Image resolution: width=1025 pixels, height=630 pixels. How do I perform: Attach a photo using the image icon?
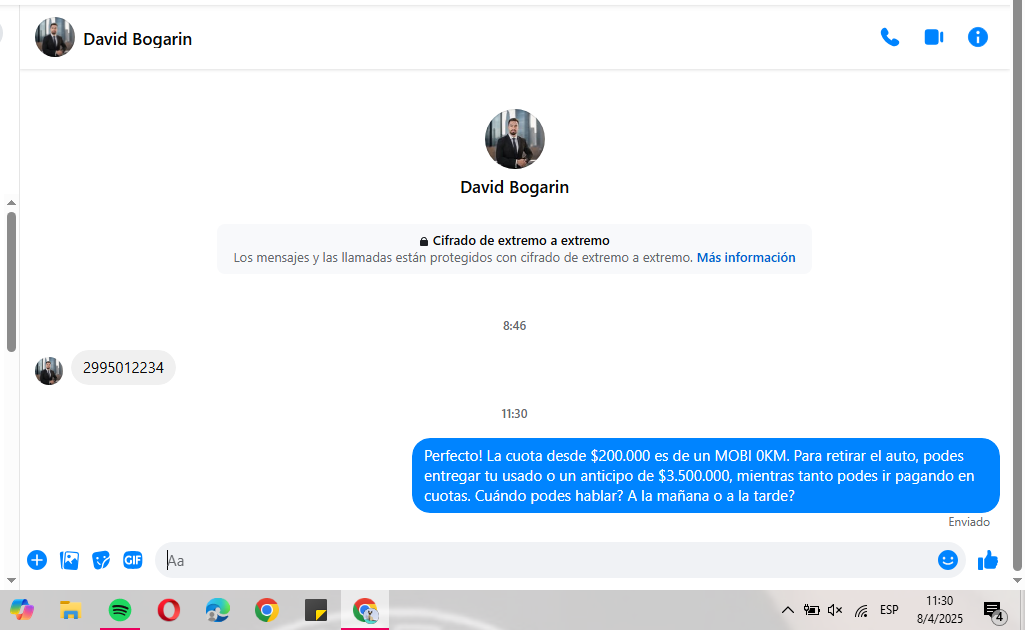coord(69,560)
